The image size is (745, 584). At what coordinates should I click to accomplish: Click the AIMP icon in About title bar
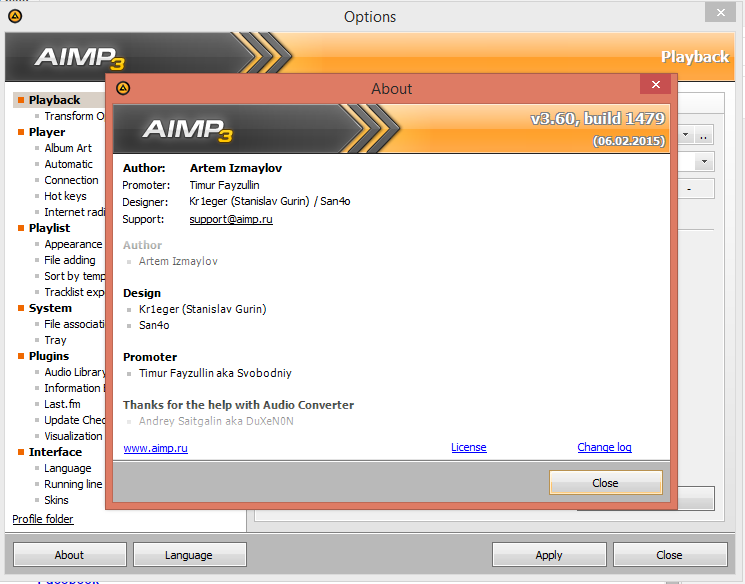pyautogui.click(x=123, y=88)
